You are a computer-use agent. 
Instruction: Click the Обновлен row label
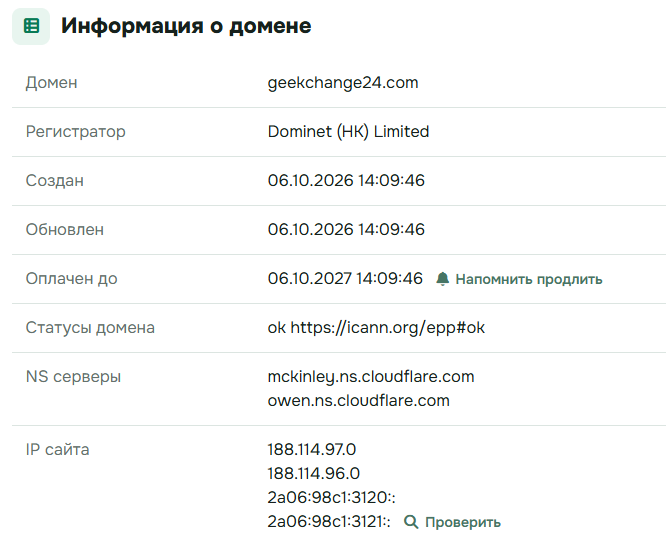pos(65,230)
